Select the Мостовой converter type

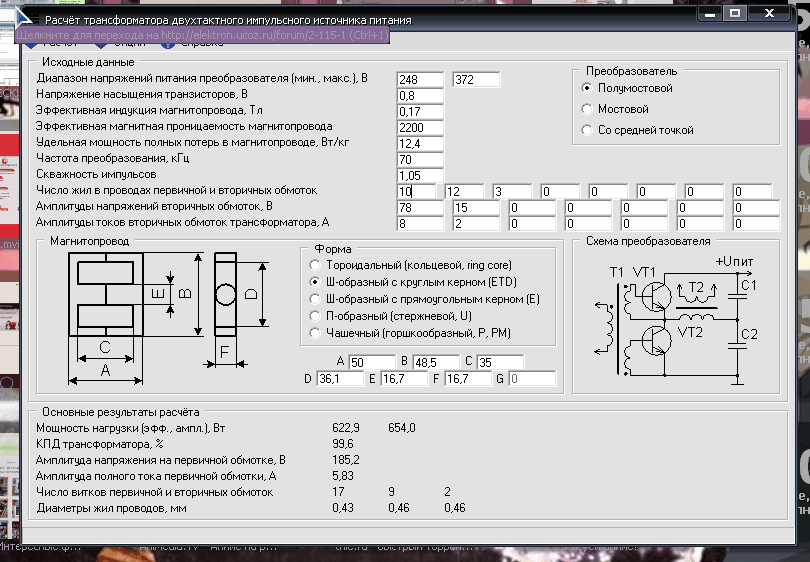point(587,109)
